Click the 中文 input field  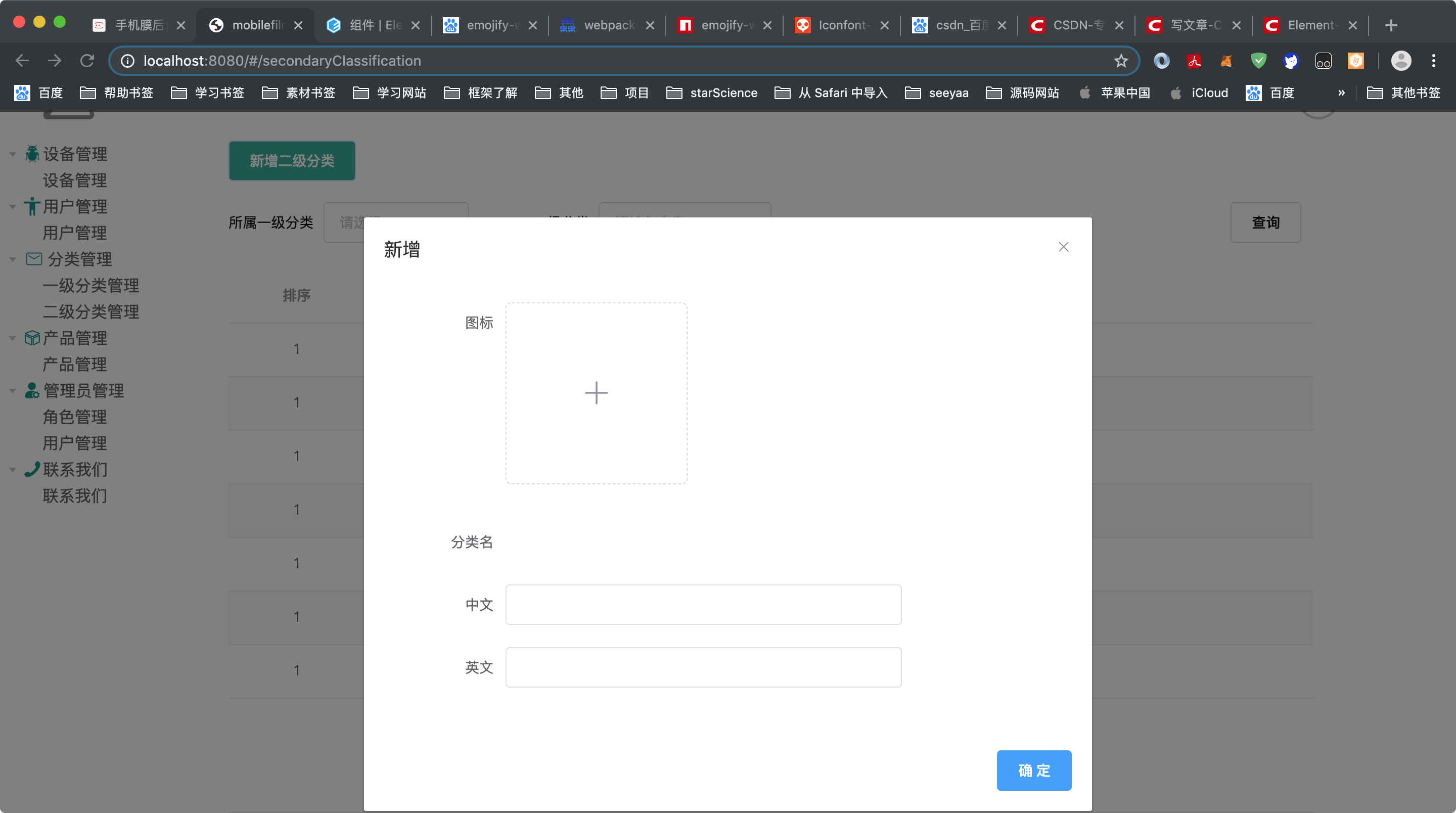pos(703,605)
